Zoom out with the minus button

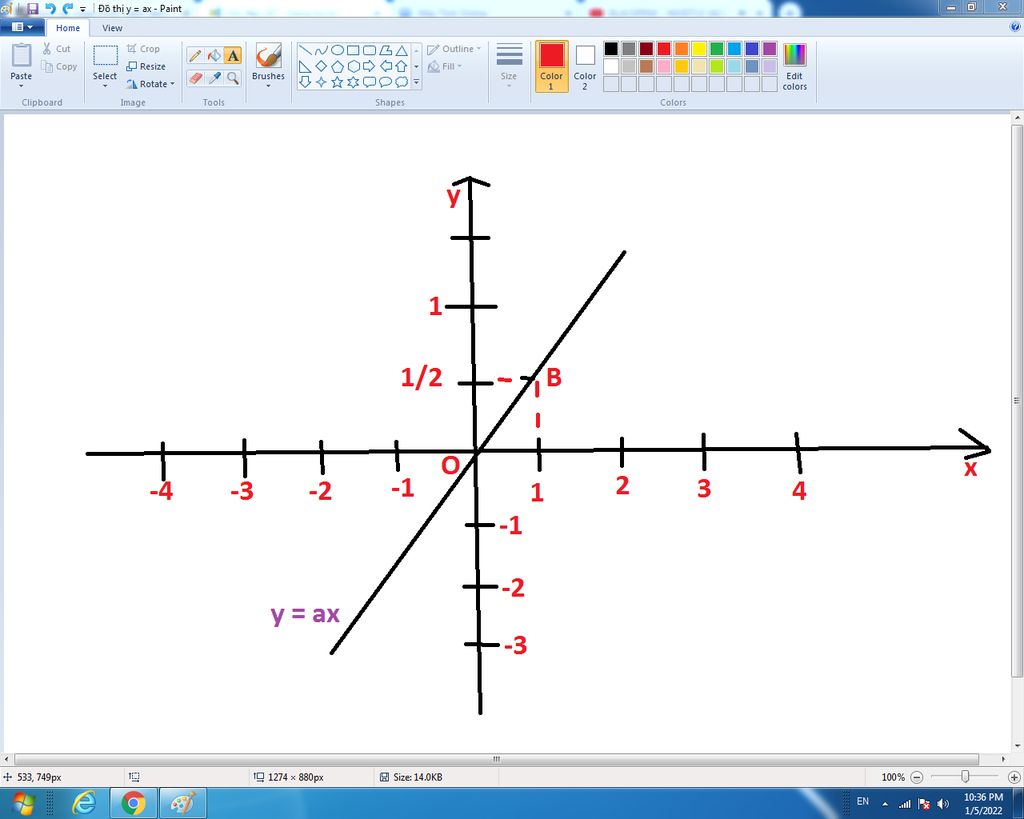coord(917,777)
